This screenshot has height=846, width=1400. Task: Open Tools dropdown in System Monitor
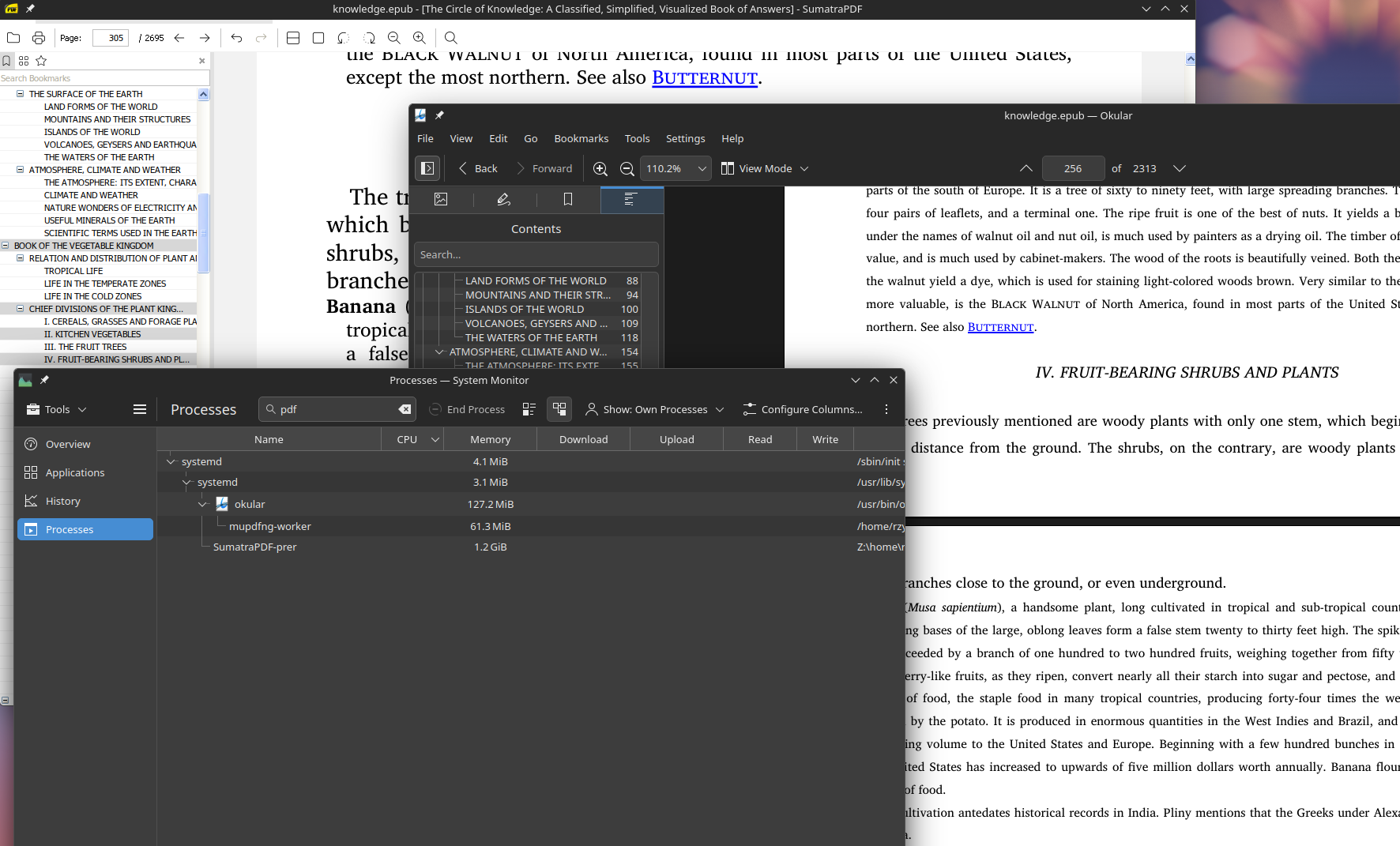(56, 409)
